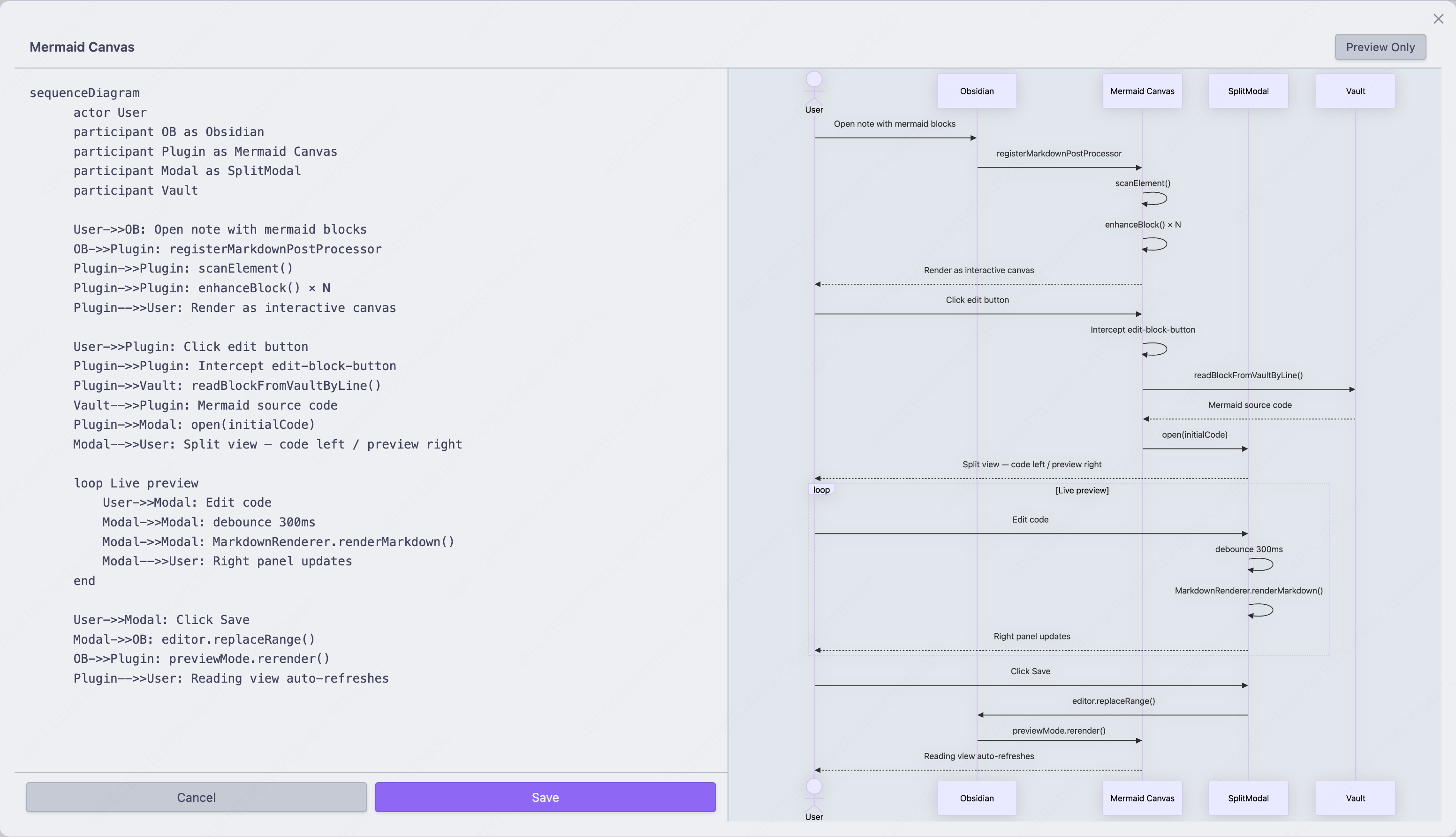The width and height of the screenshot is (1456, 837).
Task: Close the Mermaid Canvas modal with the X
Action: [1438, 19]
